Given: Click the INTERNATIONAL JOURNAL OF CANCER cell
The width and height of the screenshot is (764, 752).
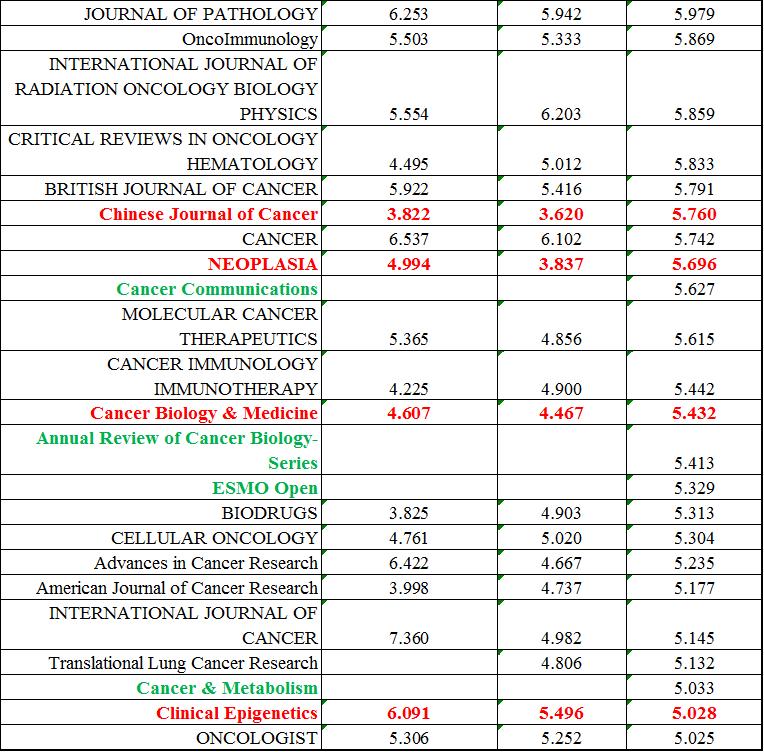Looking at the screenshot, I should pos(161,625).
